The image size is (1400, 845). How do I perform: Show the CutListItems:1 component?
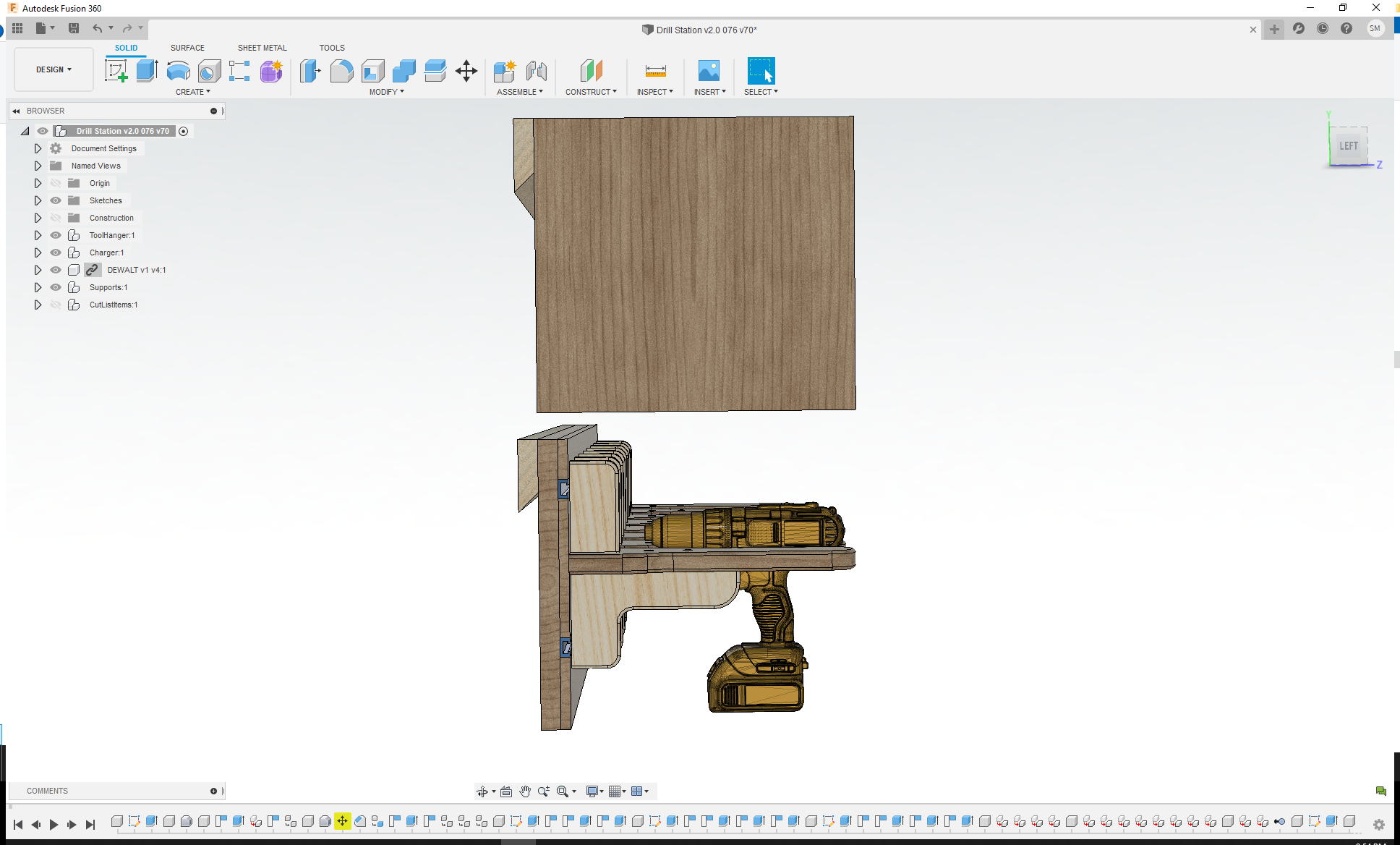coord(56,305)
